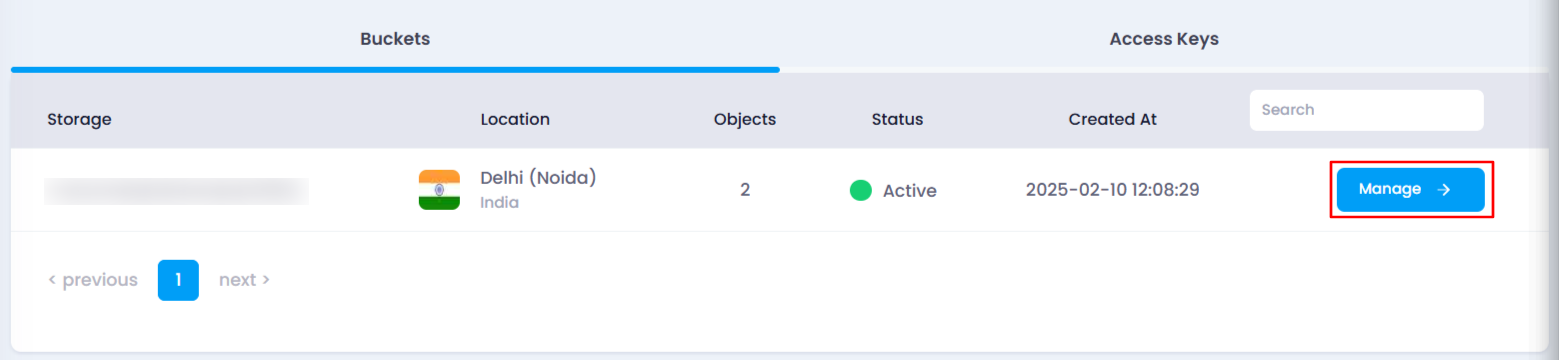Viewport: 1559px width, 360px height.
Task: Click the Storage column header
Action: pos(79,119)
